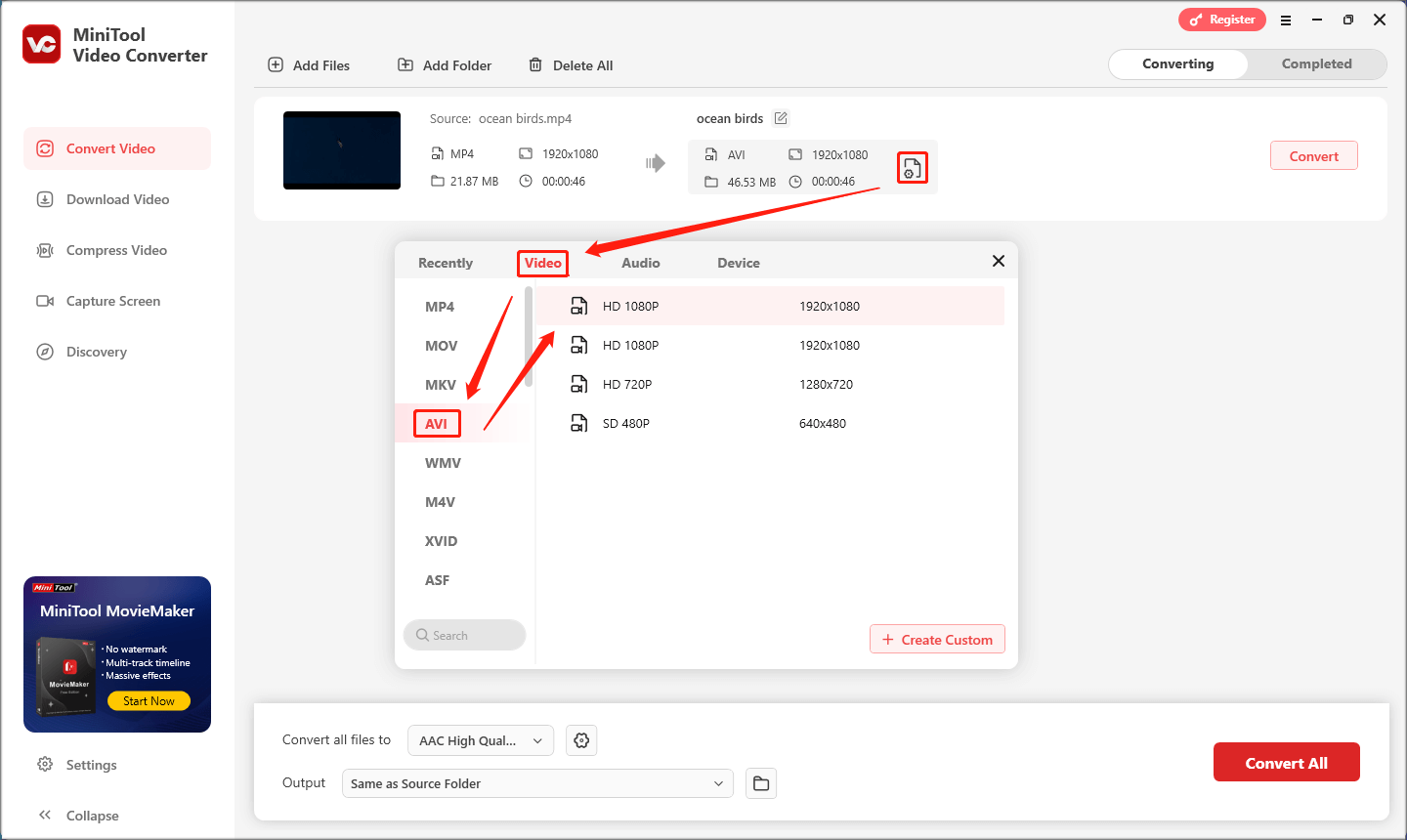This screenshot has width=1407, height=840.
Task: Click source text ocean birds.mp4
Action: point(525,119)
